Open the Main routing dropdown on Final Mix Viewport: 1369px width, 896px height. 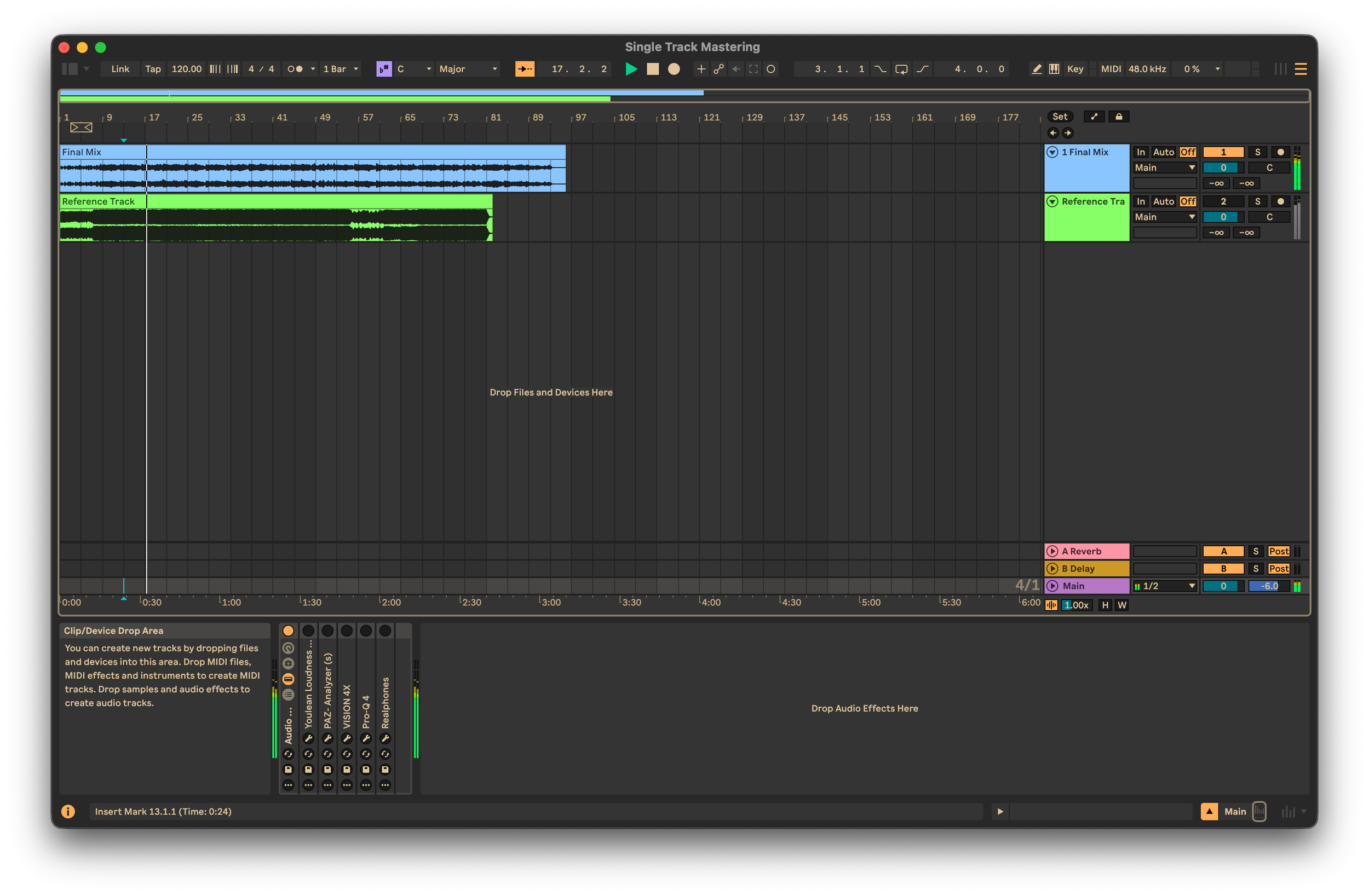coord(1164,167)
